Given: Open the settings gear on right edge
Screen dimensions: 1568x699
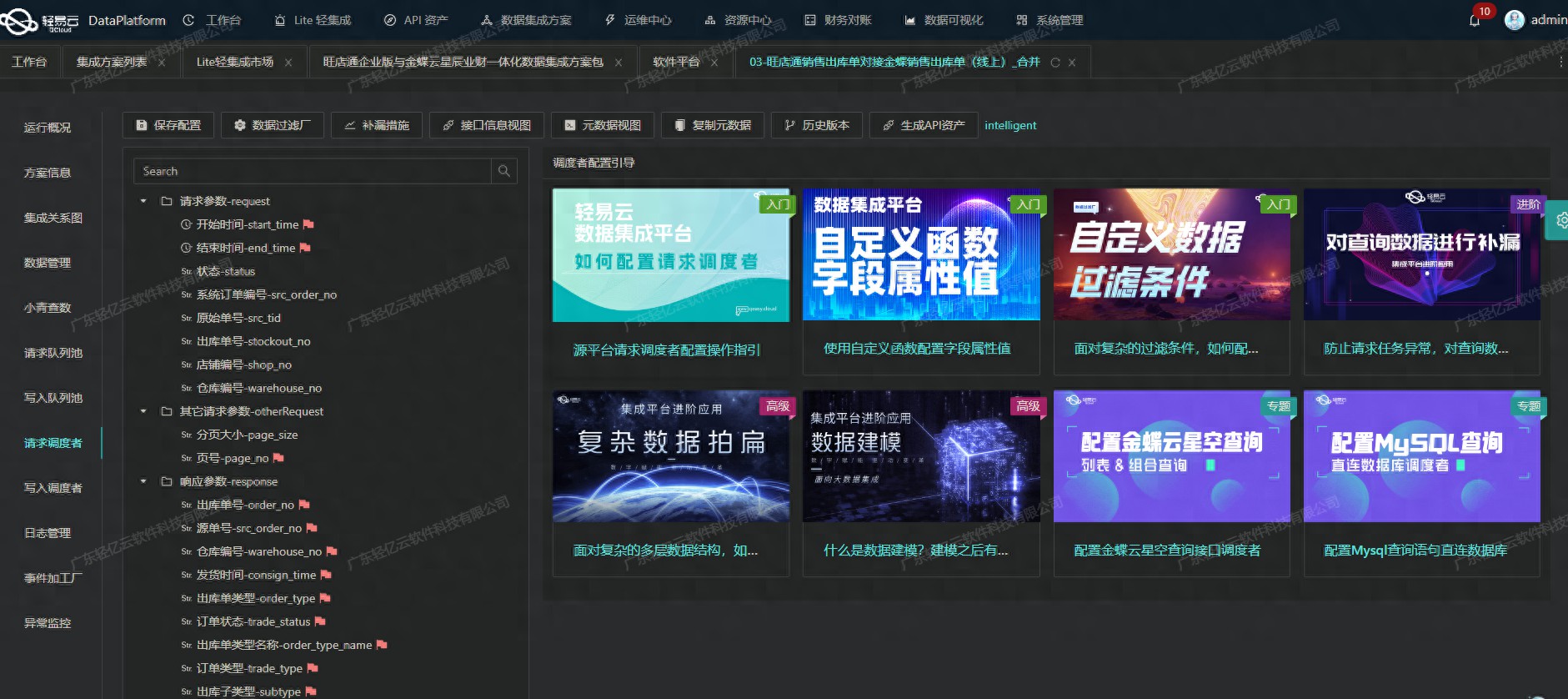Looking at the screenshot, I should coord(1560,220).
